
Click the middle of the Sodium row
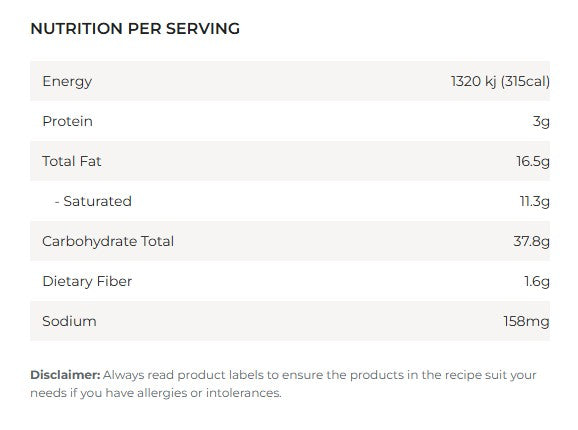tap(290, 321)
